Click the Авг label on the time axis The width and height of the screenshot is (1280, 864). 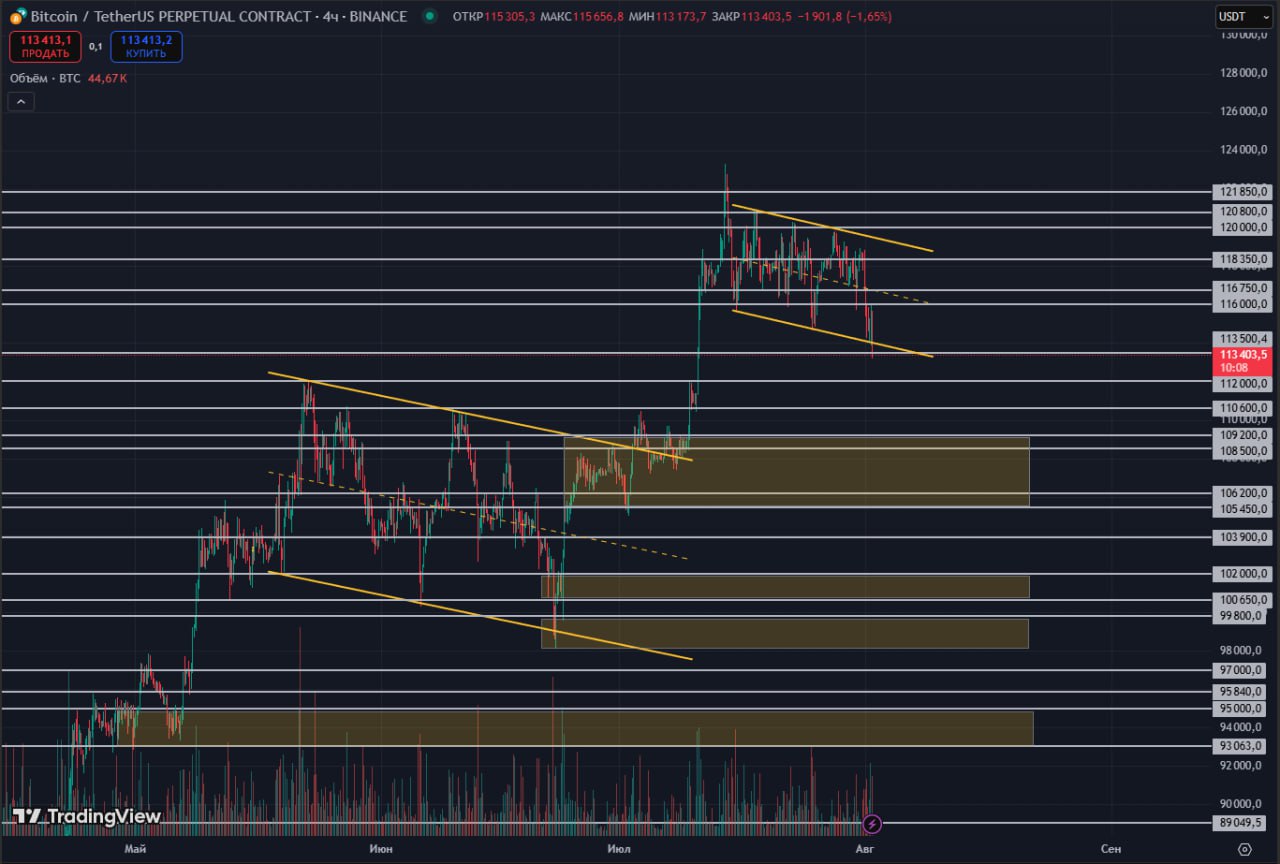(866, 849)
